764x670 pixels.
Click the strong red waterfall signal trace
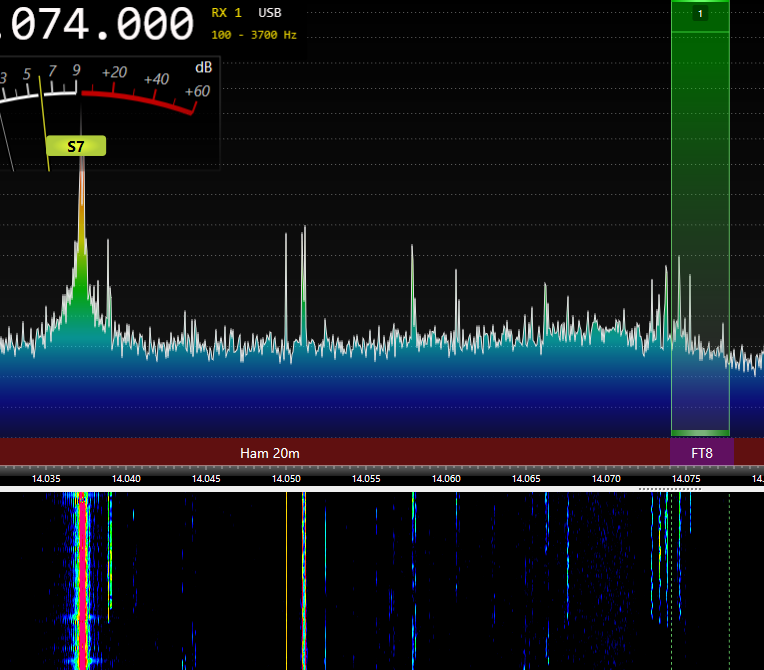(82, 580)
